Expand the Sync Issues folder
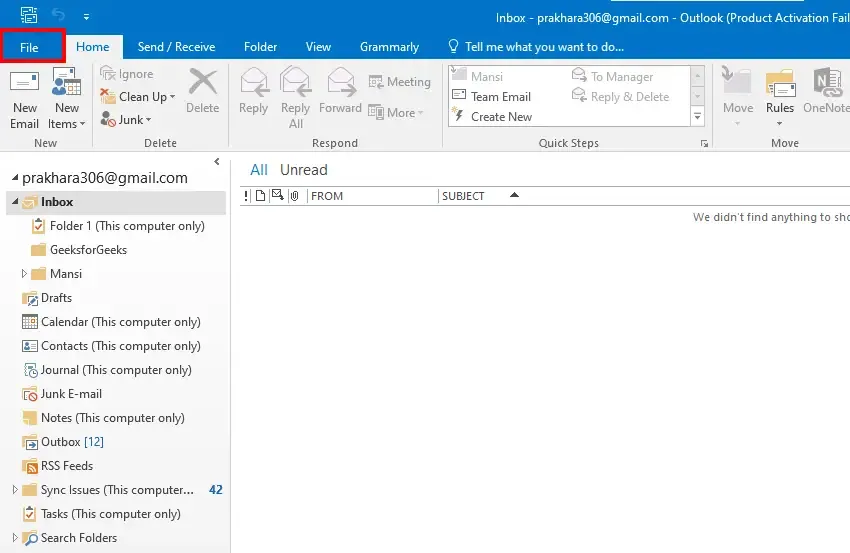850x553 pixels. 15,490
